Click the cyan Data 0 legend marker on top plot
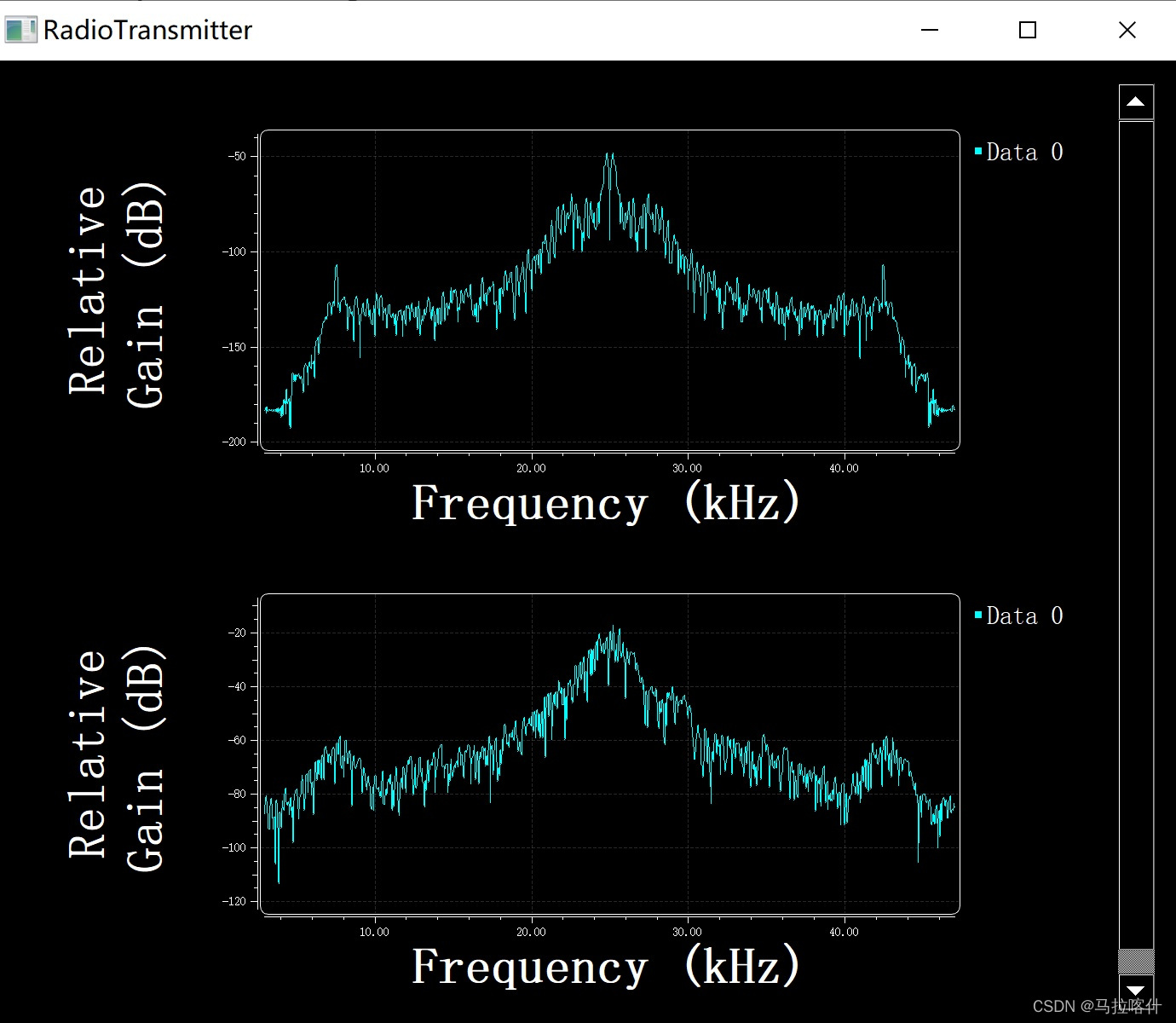This screenshot has height=1023, width=1176. pos(977,150)
